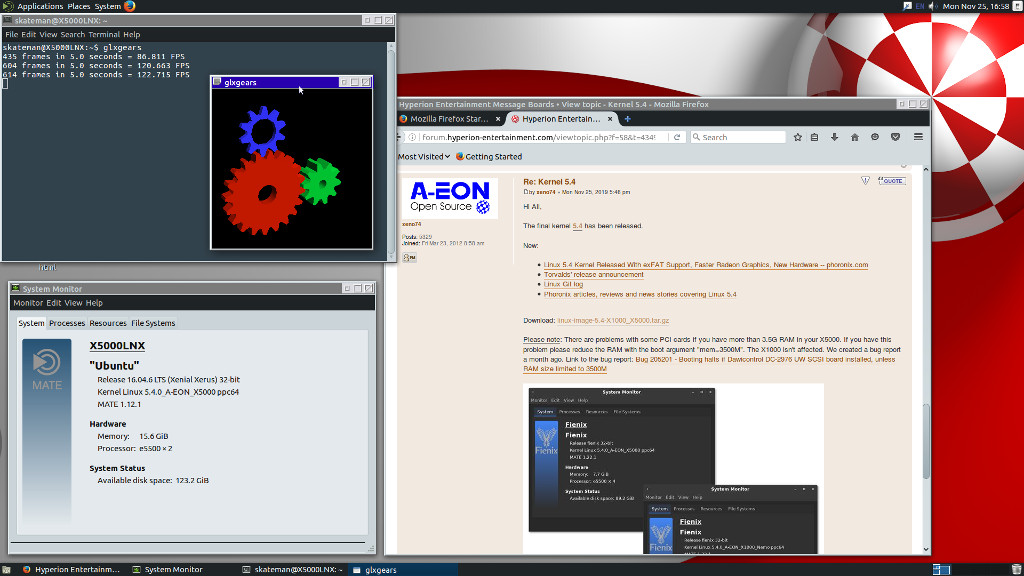Open the terminal's View menu
The image size is (1024, 576).
pyautogui.click(x=48, y=35)
